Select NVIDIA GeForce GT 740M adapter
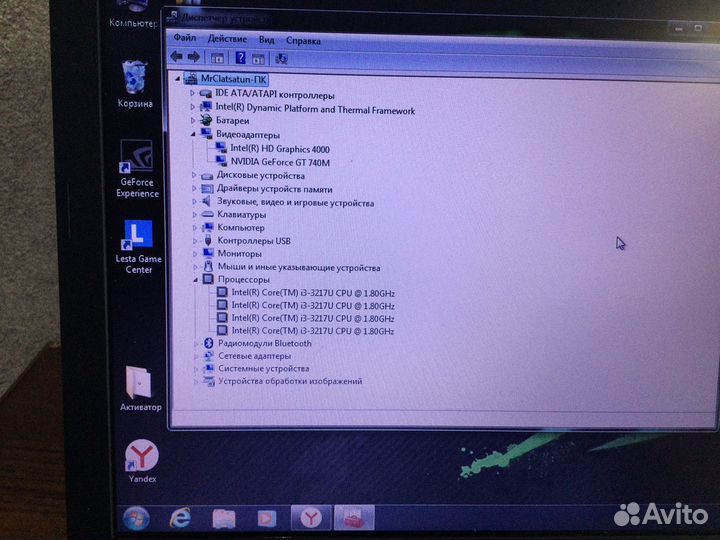720x540 pixels. tap(280, 162)
